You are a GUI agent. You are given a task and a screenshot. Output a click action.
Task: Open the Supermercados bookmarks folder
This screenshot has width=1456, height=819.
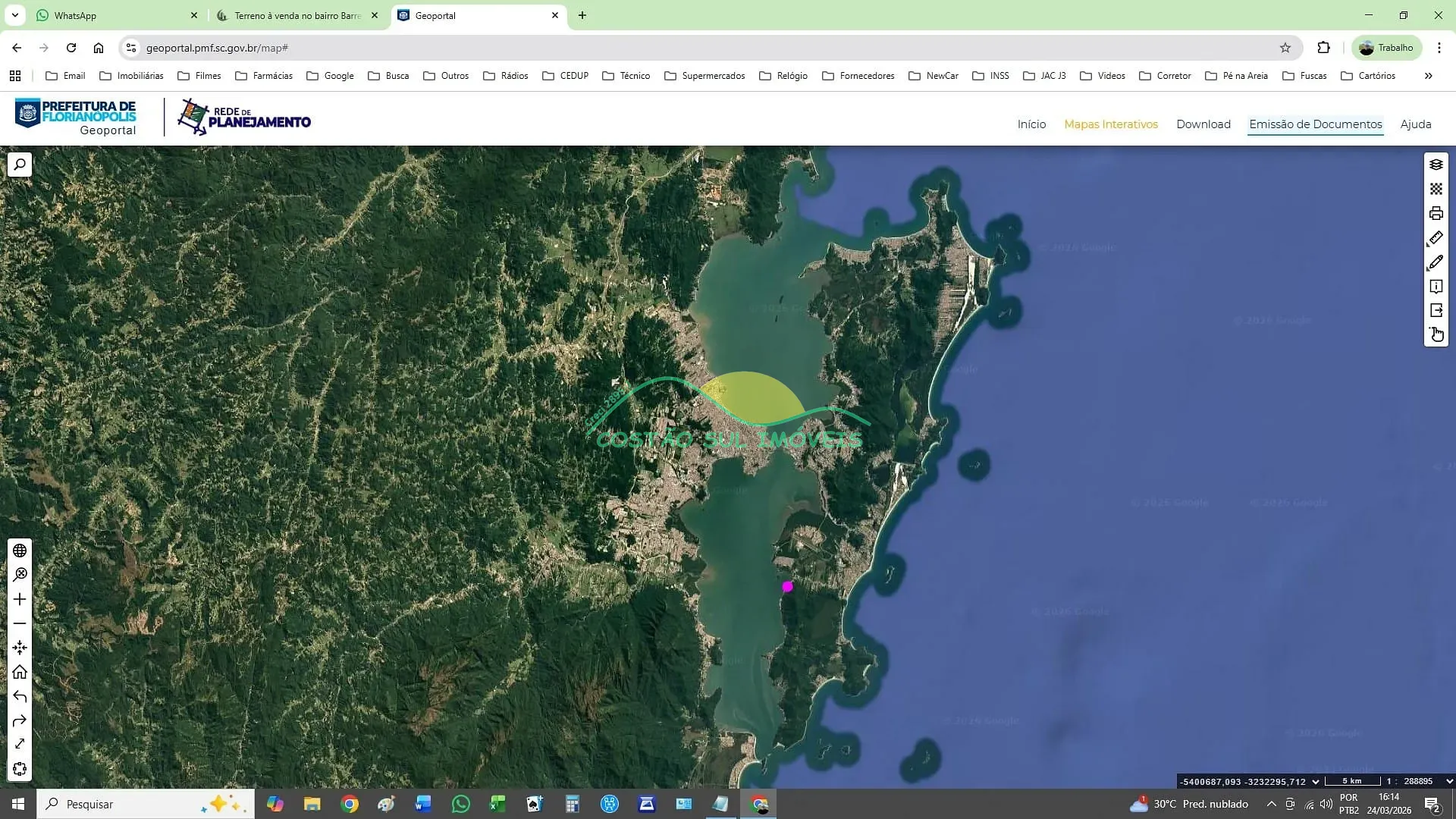pos(704,76)
